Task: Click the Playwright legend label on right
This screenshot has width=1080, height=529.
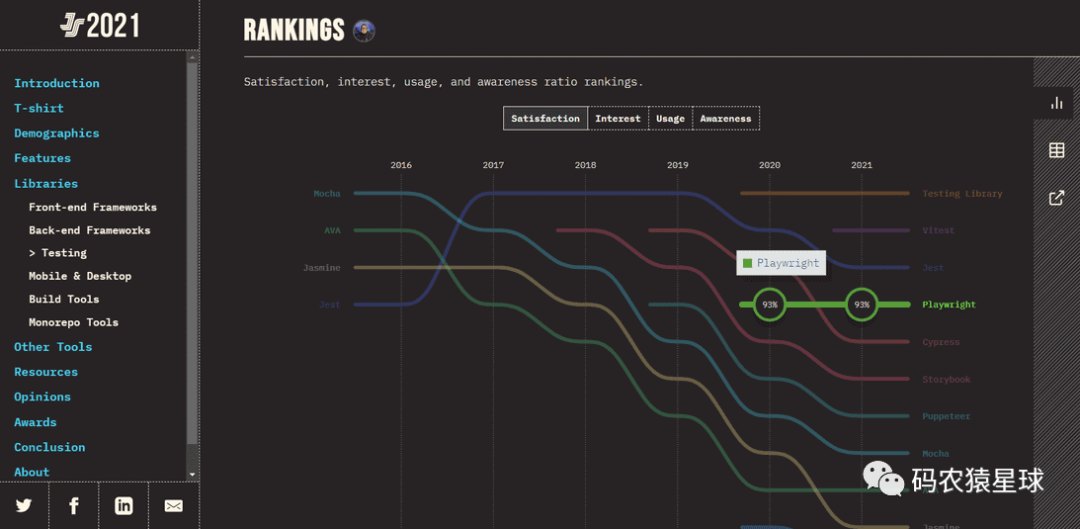Action: tap(948, 304)
